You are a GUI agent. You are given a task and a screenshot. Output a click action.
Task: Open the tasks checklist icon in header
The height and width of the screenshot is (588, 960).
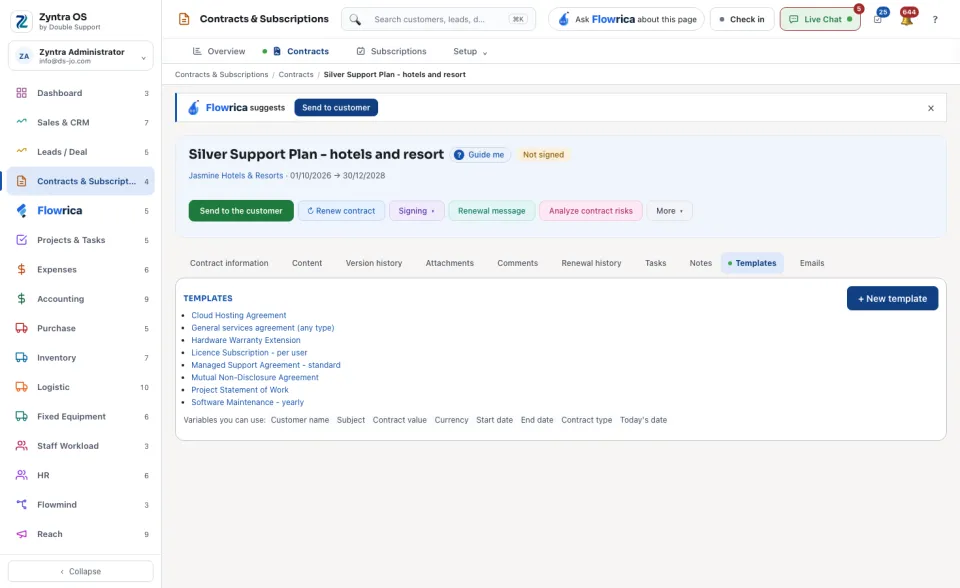tap(878, 19)
